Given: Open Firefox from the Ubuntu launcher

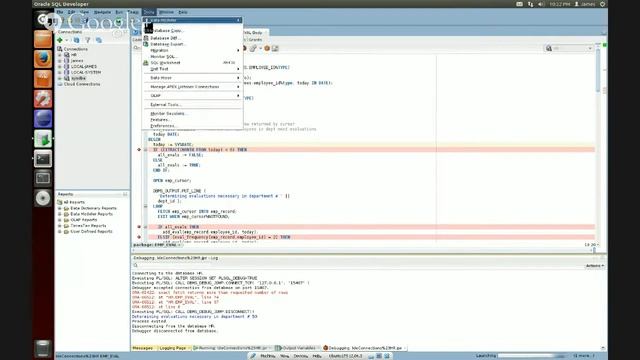Looking at the screenshot, I should 43,59.
